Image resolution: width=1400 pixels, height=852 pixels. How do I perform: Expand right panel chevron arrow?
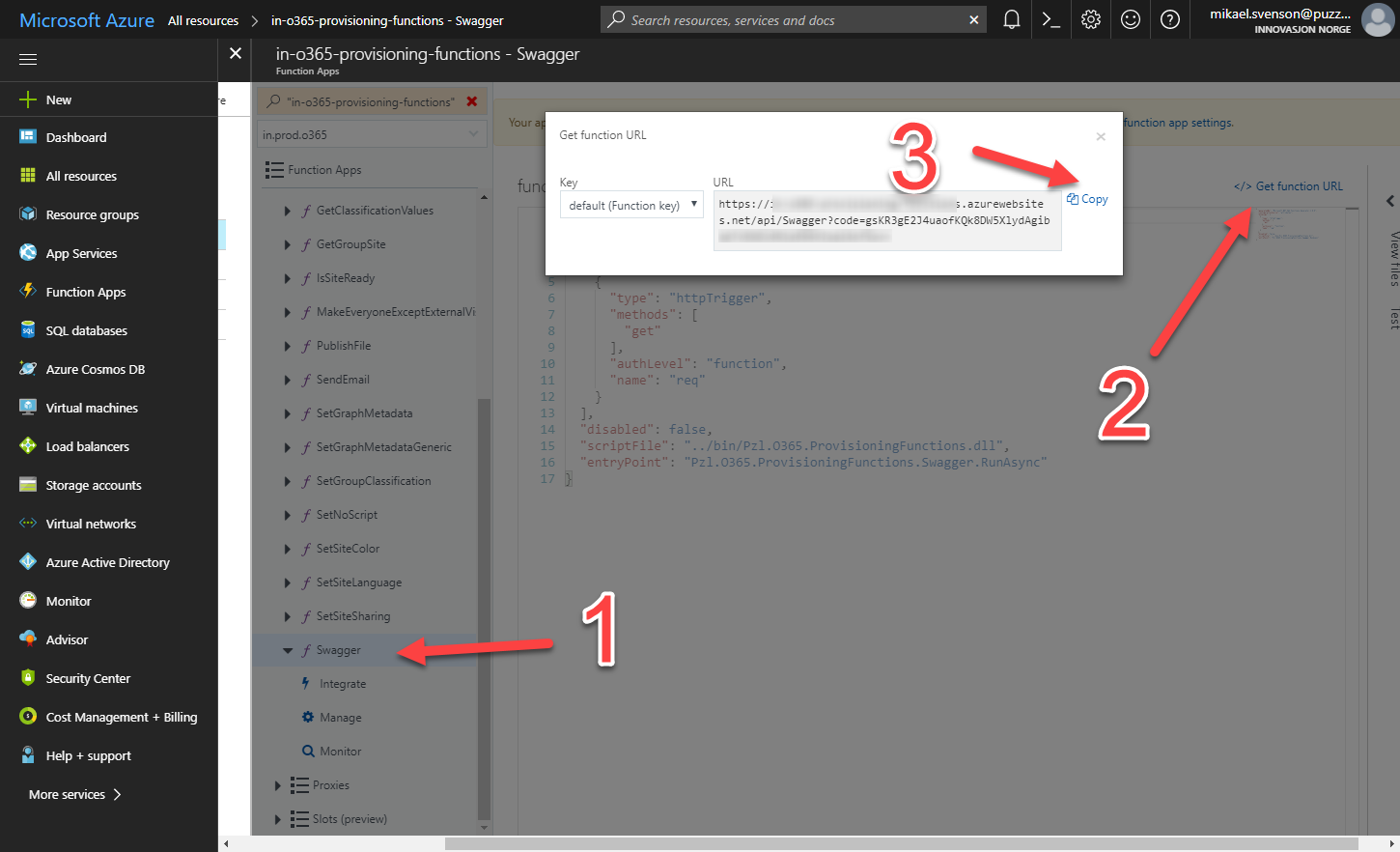pos(1390,201)
